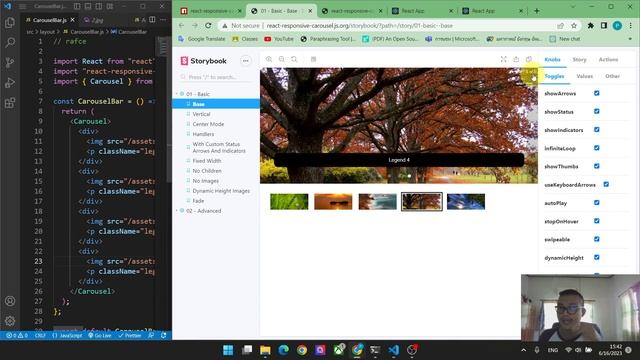This screenshot has height=360, width=640.
Task: Open new browser tab with plus
Action: pyautogui.click(x=537, y=11)
